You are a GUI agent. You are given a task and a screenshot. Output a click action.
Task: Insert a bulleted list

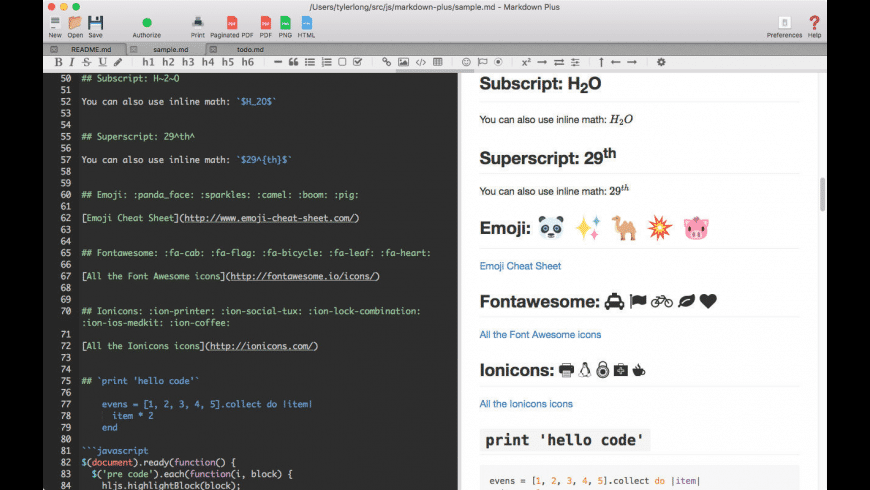point(310,62)
